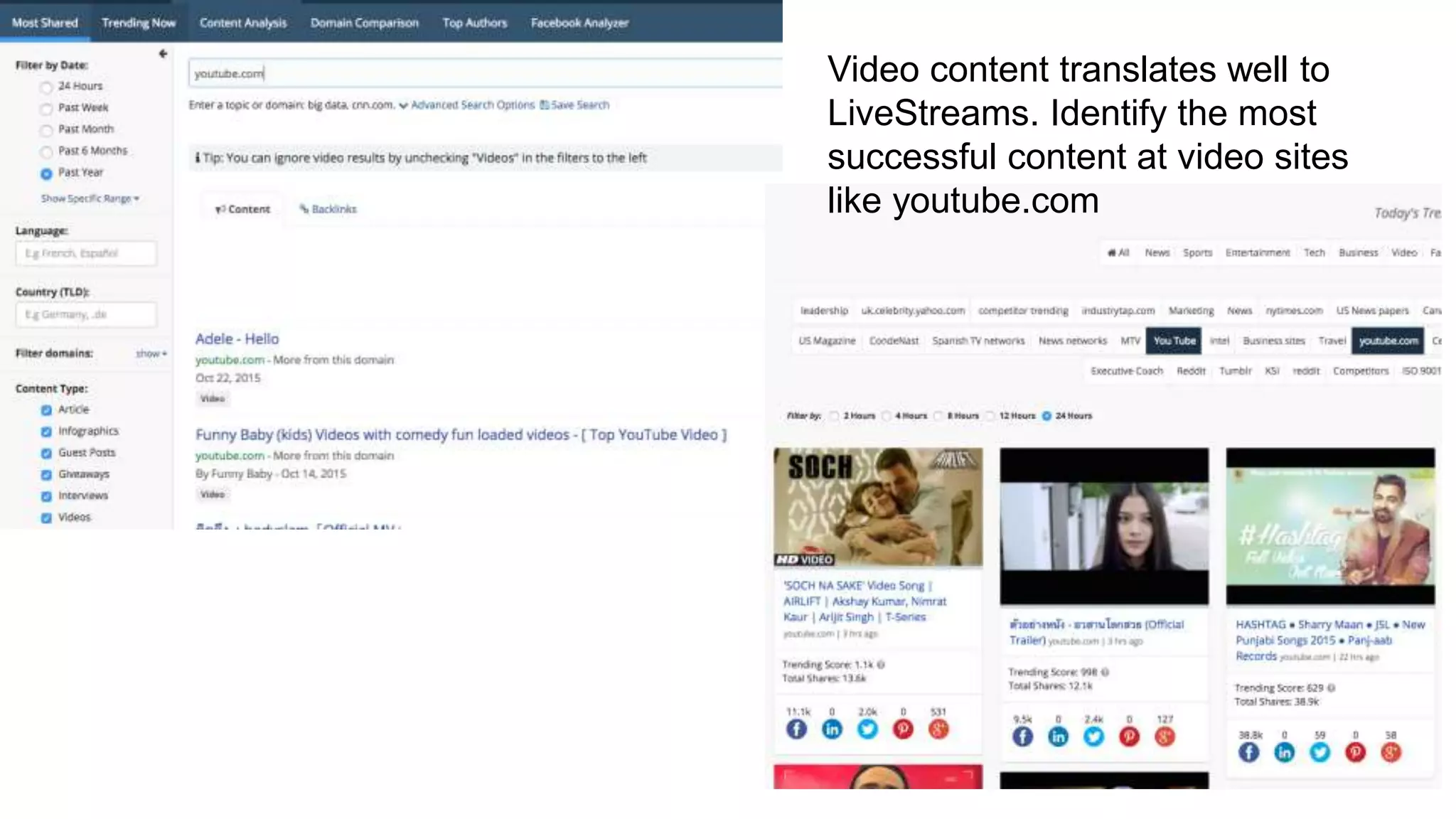Click info icon beside Trending Score 1.1k

(881, 665)
